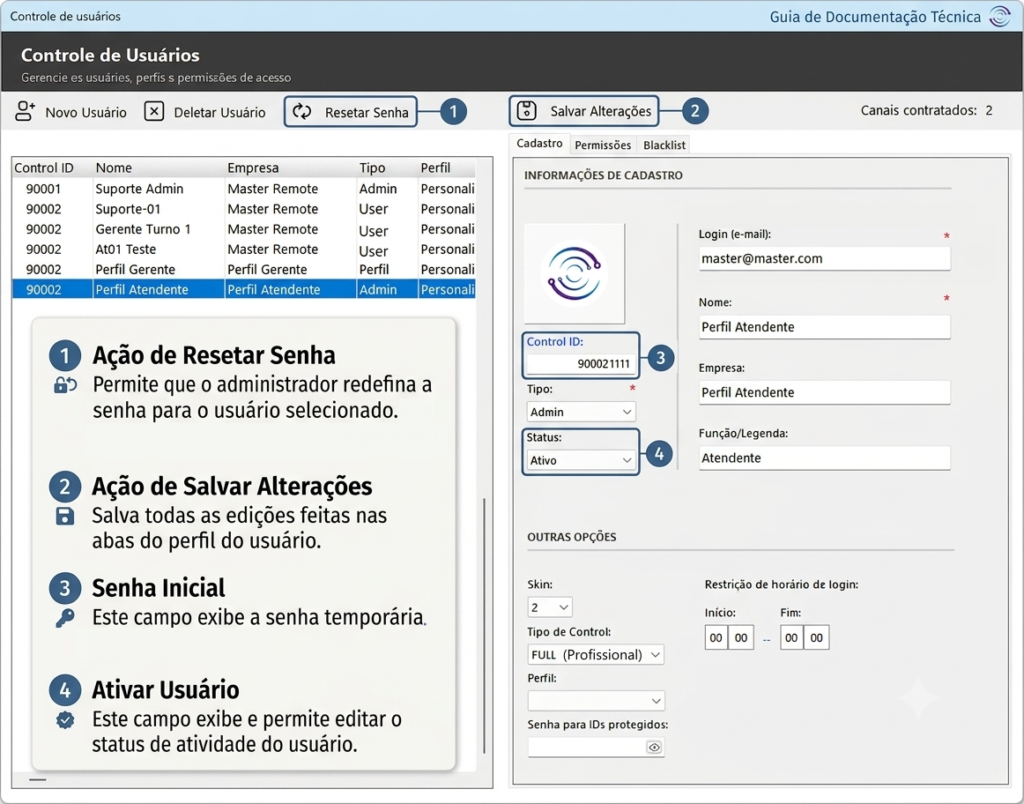Open the Status dropdown showing Ativo
This screenshot has height=804, width=1024.
(581, 460)
